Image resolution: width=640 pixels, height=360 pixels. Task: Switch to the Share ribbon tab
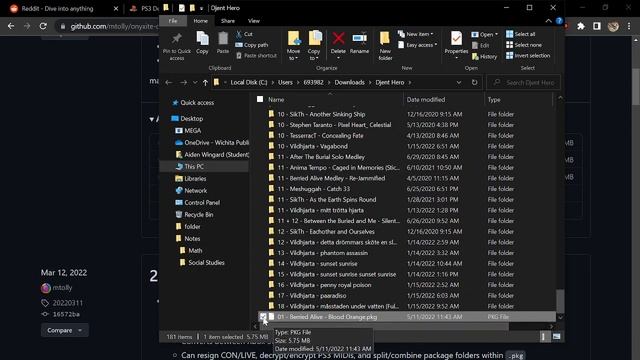click(228, 21)
